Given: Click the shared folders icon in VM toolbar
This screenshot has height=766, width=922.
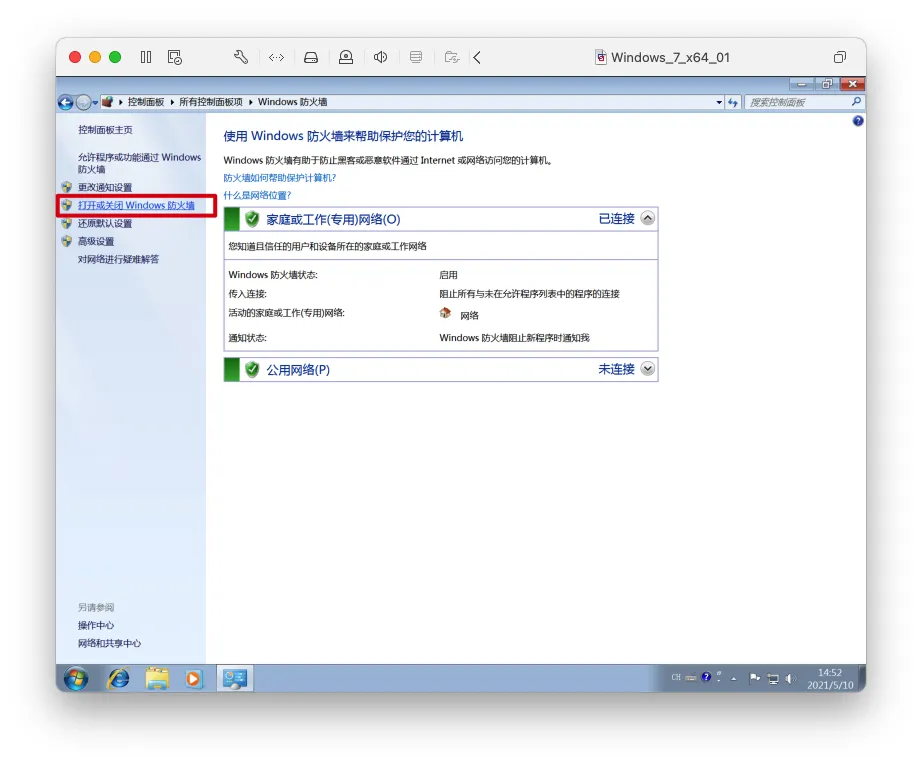Looking at the screenshot, I should point(452,57).
